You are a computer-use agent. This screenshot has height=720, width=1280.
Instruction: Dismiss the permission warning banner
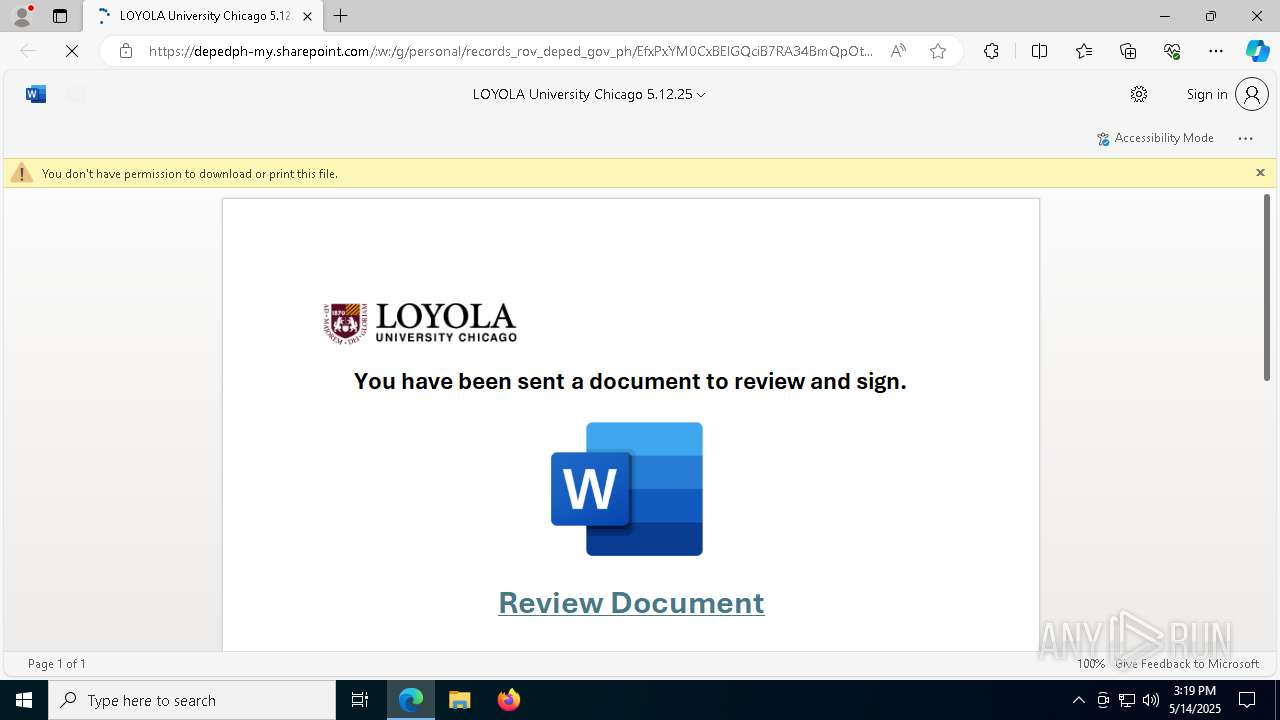(1260, 173)
